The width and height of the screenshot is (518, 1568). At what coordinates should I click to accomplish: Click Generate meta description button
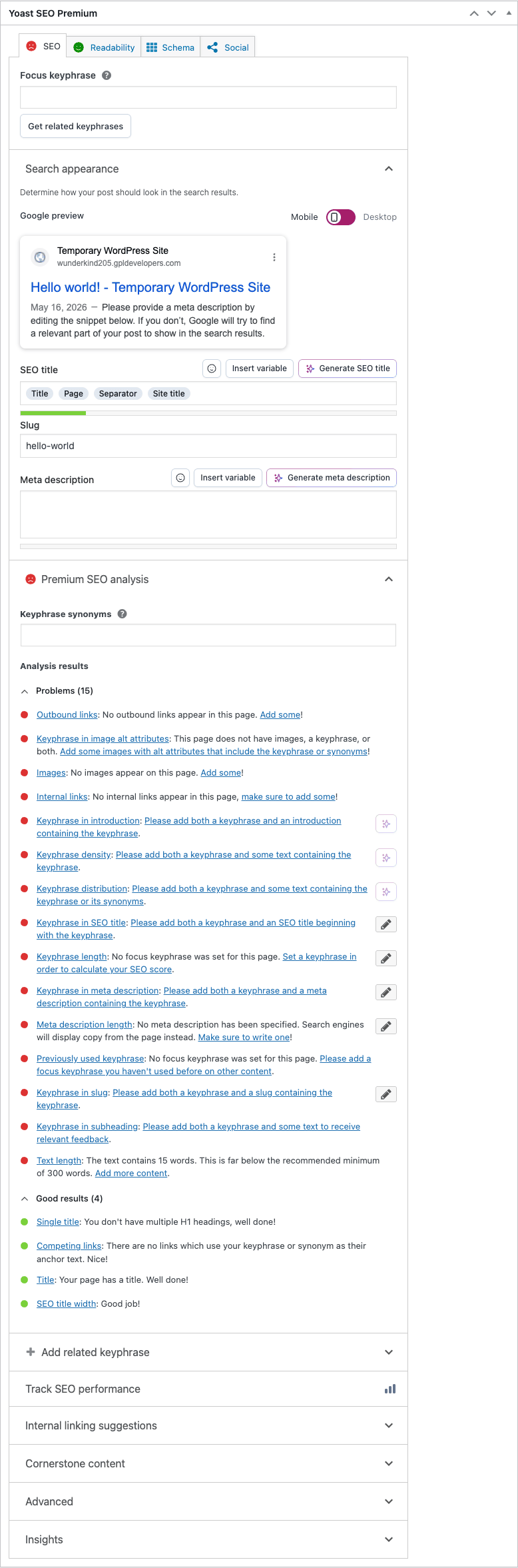(x=332, y=478)
